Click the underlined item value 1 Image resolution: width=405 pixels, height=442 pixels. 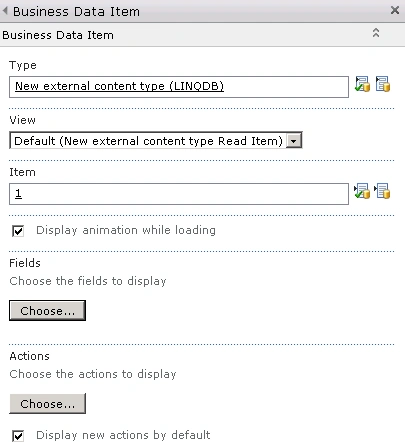pos(18,193)
